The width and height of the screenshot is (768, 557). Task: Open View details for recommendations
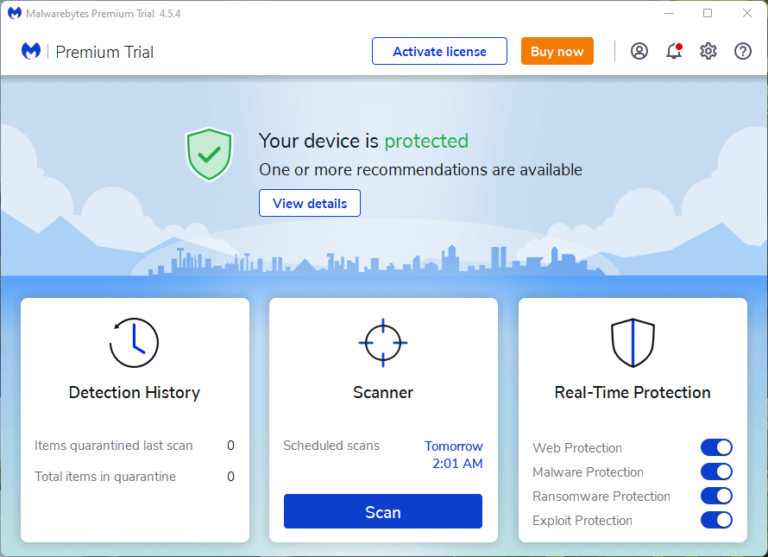coord(309,203)
